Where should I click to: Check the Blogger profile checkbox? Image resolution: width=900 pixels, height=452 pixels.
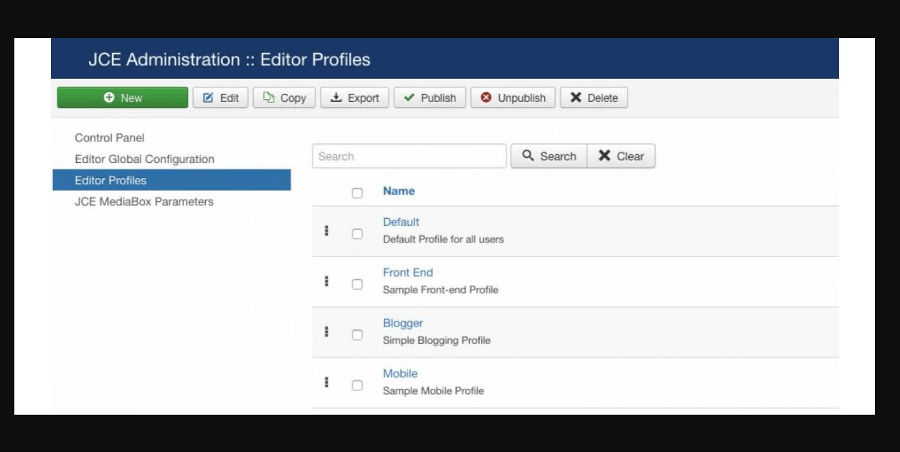[357, 335]
